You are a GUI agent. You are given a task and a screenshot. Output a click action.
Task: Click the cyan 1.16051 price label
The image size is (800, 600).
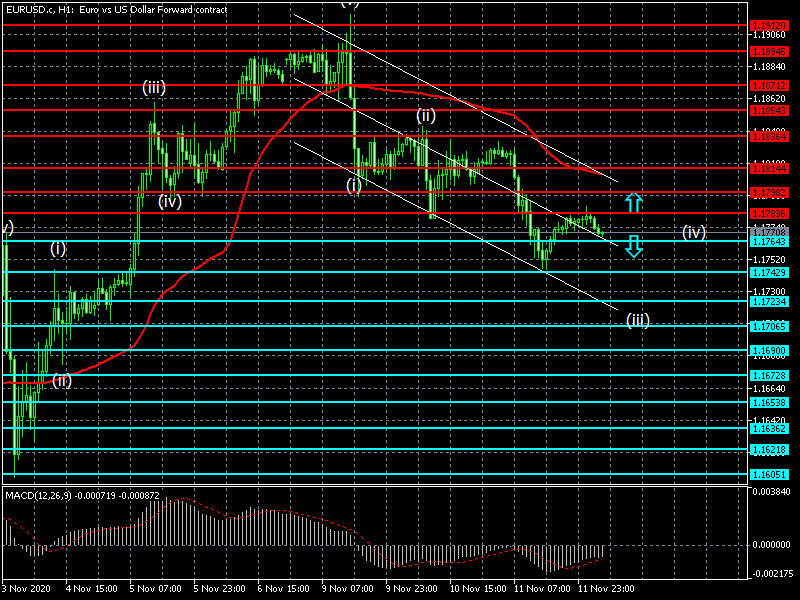click(x=769, y=474)
